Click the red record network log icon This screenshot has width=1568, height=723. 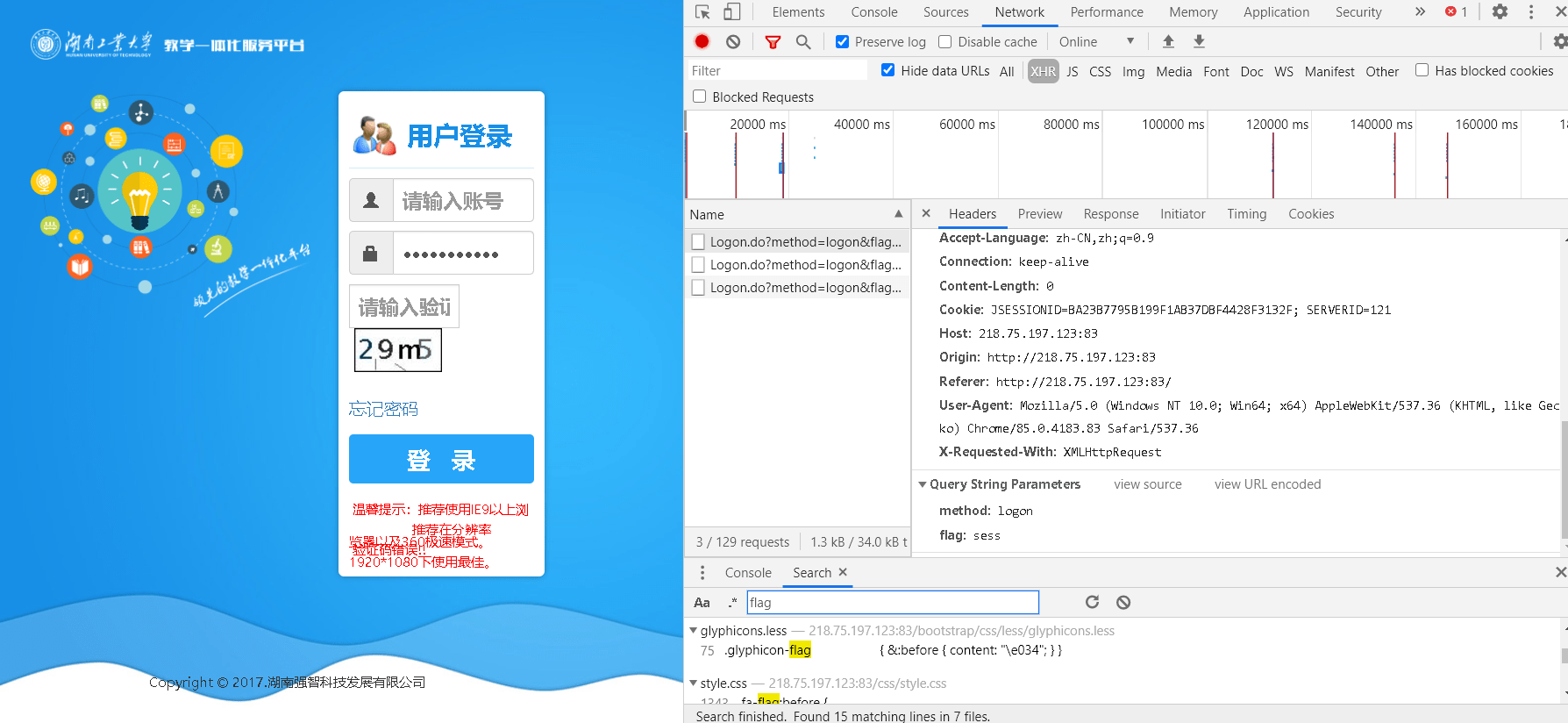point(702,41)
